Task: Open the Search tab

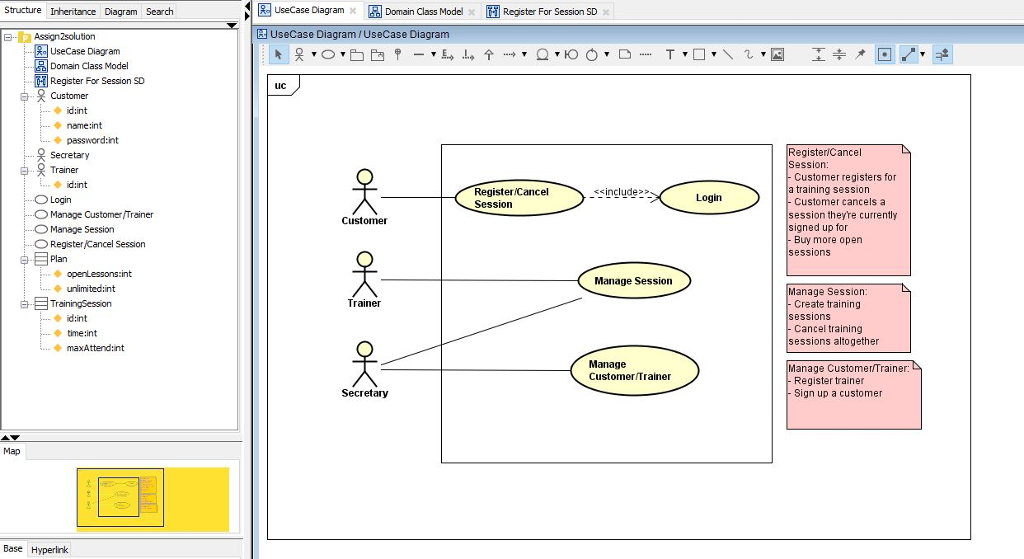Action: click(x=159, y=12)
